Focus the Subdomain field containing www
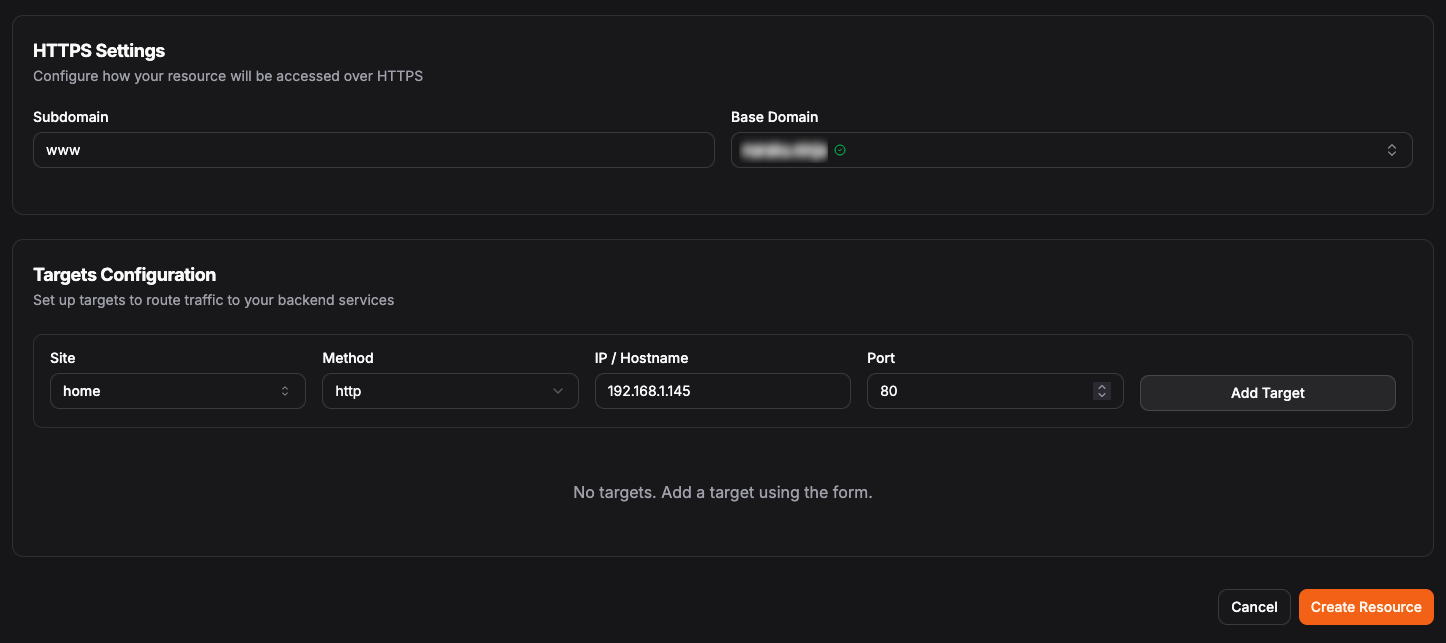Viewport: 1446px width, 643px height. (373, 150)
